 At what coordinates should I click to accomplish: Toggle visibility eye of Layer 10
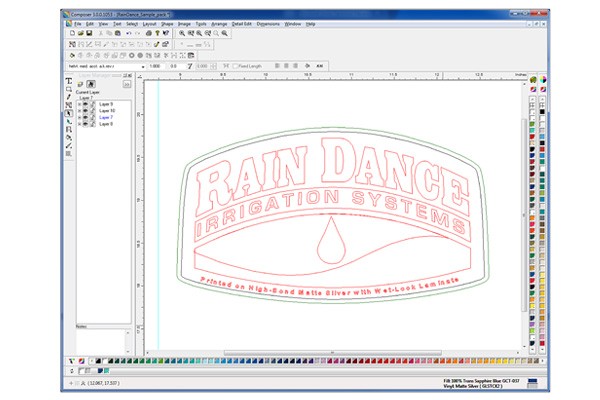[86, 111]
